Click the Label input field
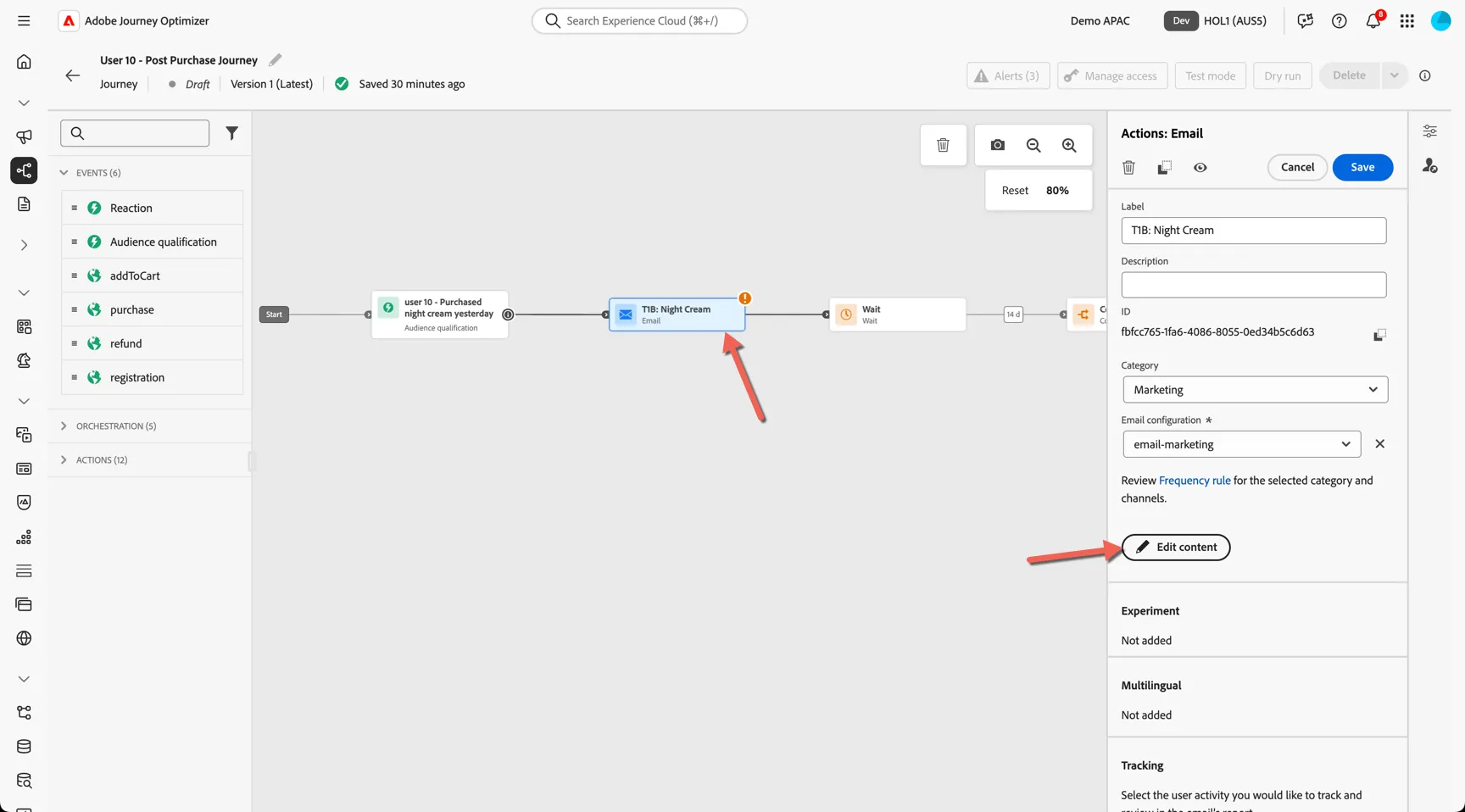 coord(1254,231)
